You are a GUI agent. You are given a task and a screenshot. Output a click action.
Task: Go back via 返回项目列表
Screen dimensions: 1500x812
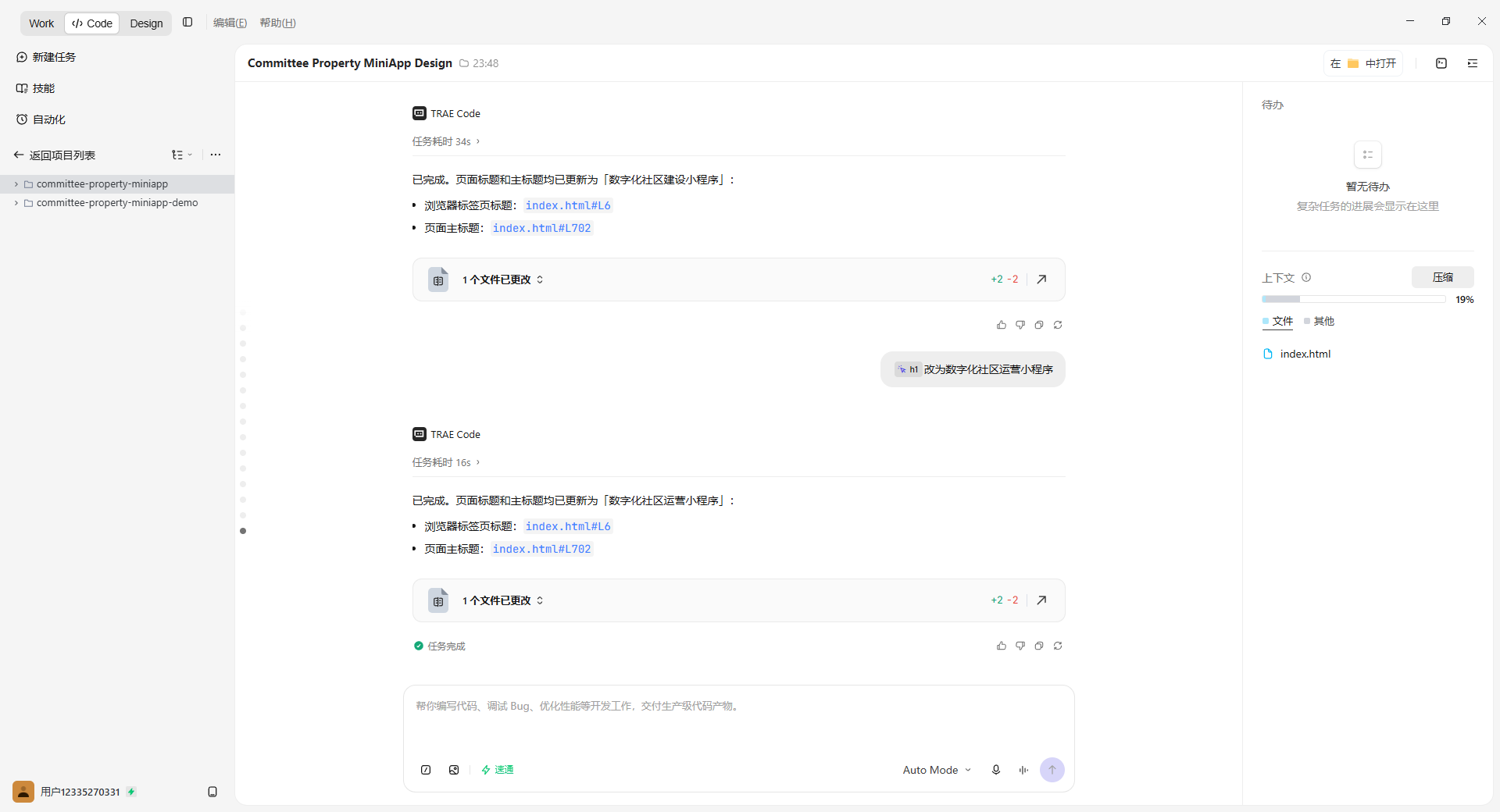pyautogui.click(x=55, y=155)
